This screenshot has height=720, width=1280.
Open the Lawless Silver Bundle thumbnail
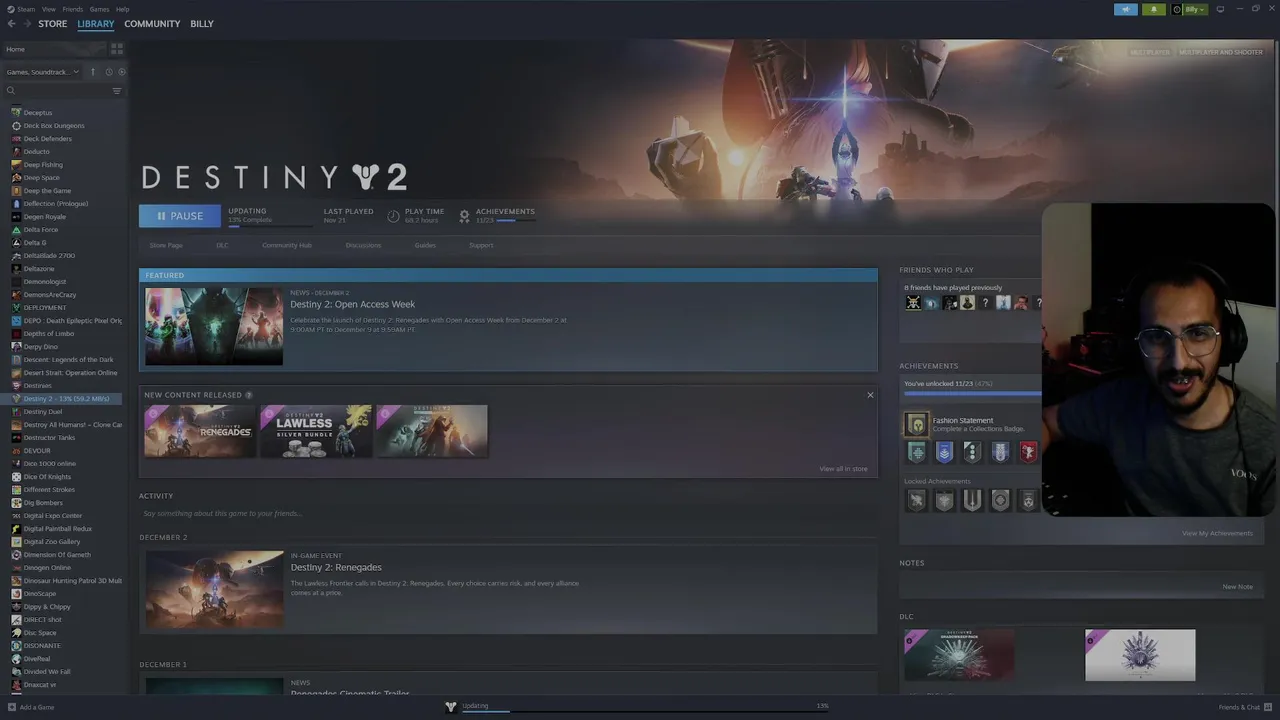pos(316,431)
